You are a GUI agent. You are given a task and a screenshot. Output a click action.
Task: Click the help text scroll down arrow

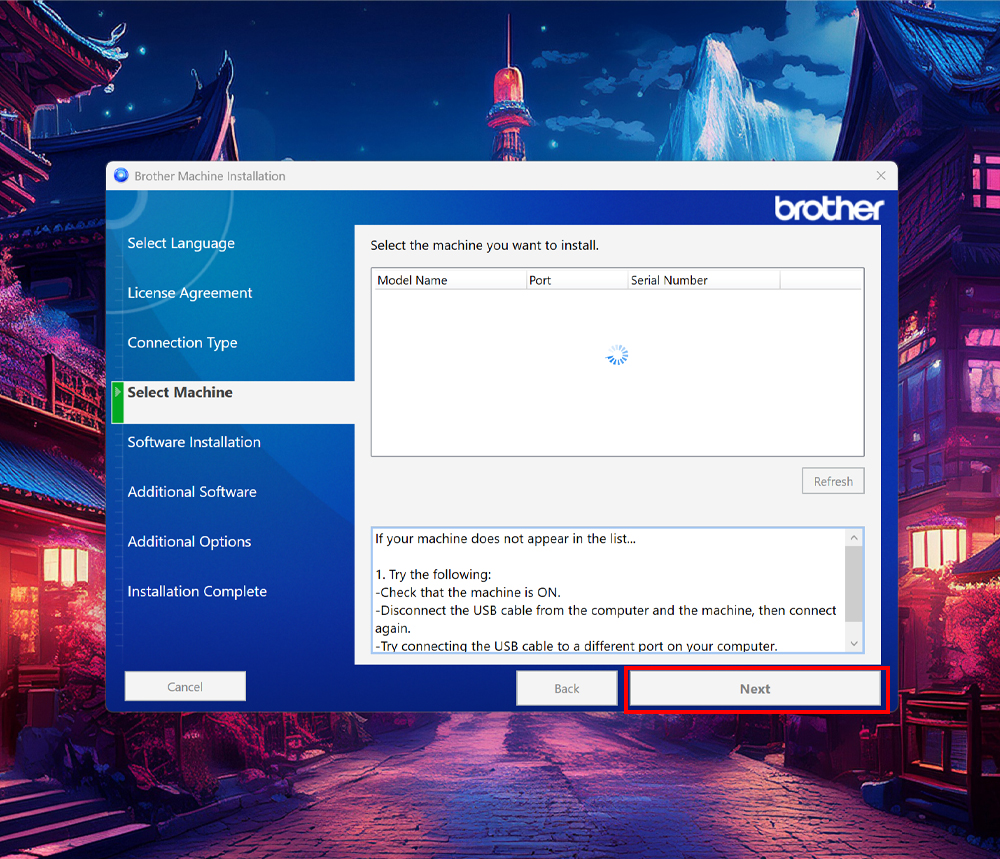tap(854, 643)
